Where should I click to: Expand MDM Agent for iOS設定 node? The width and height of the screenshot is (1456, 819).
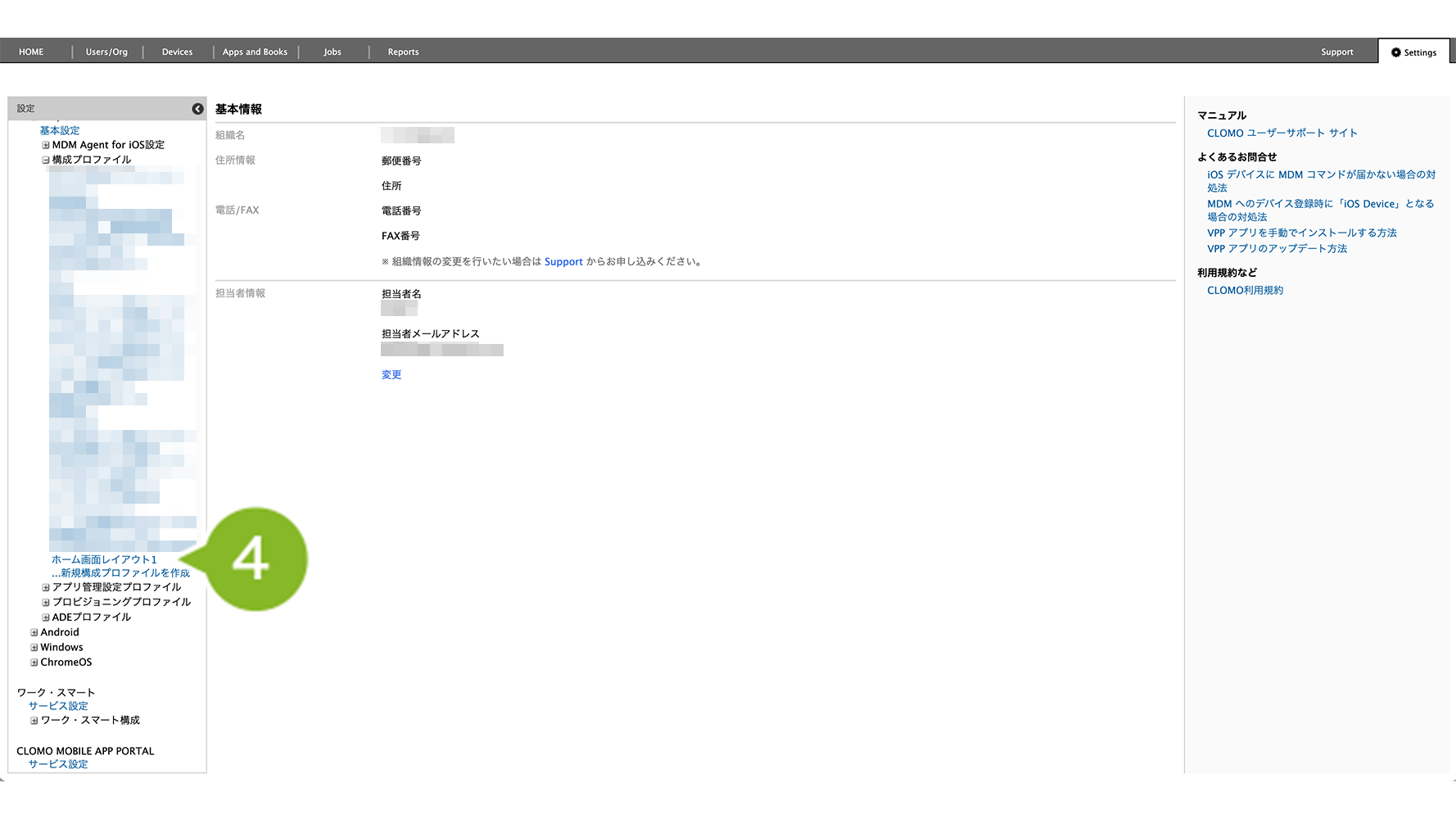tap(46, 145)
